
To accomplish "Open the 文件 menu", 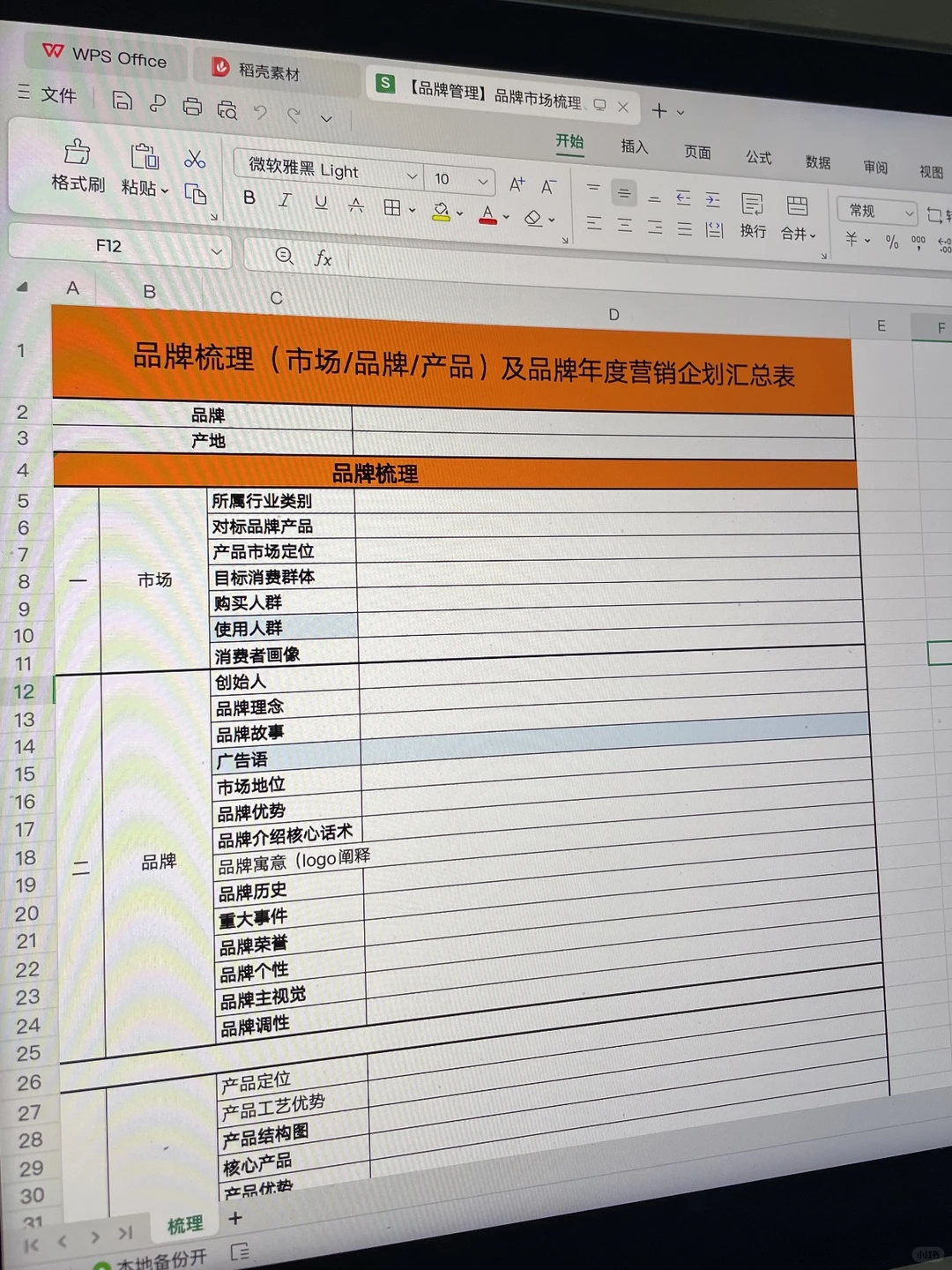I will pyautogui.click(x=59, y=95).
